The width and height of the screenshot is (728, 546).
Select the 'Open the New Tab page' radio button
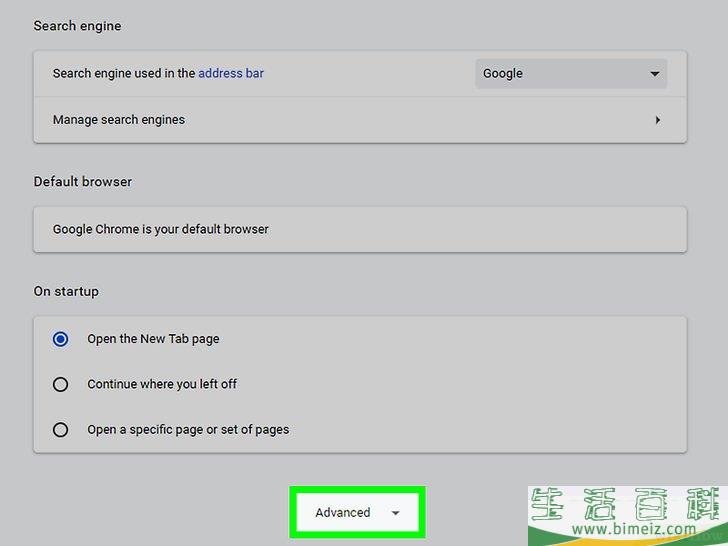click(x=61, y=339)
